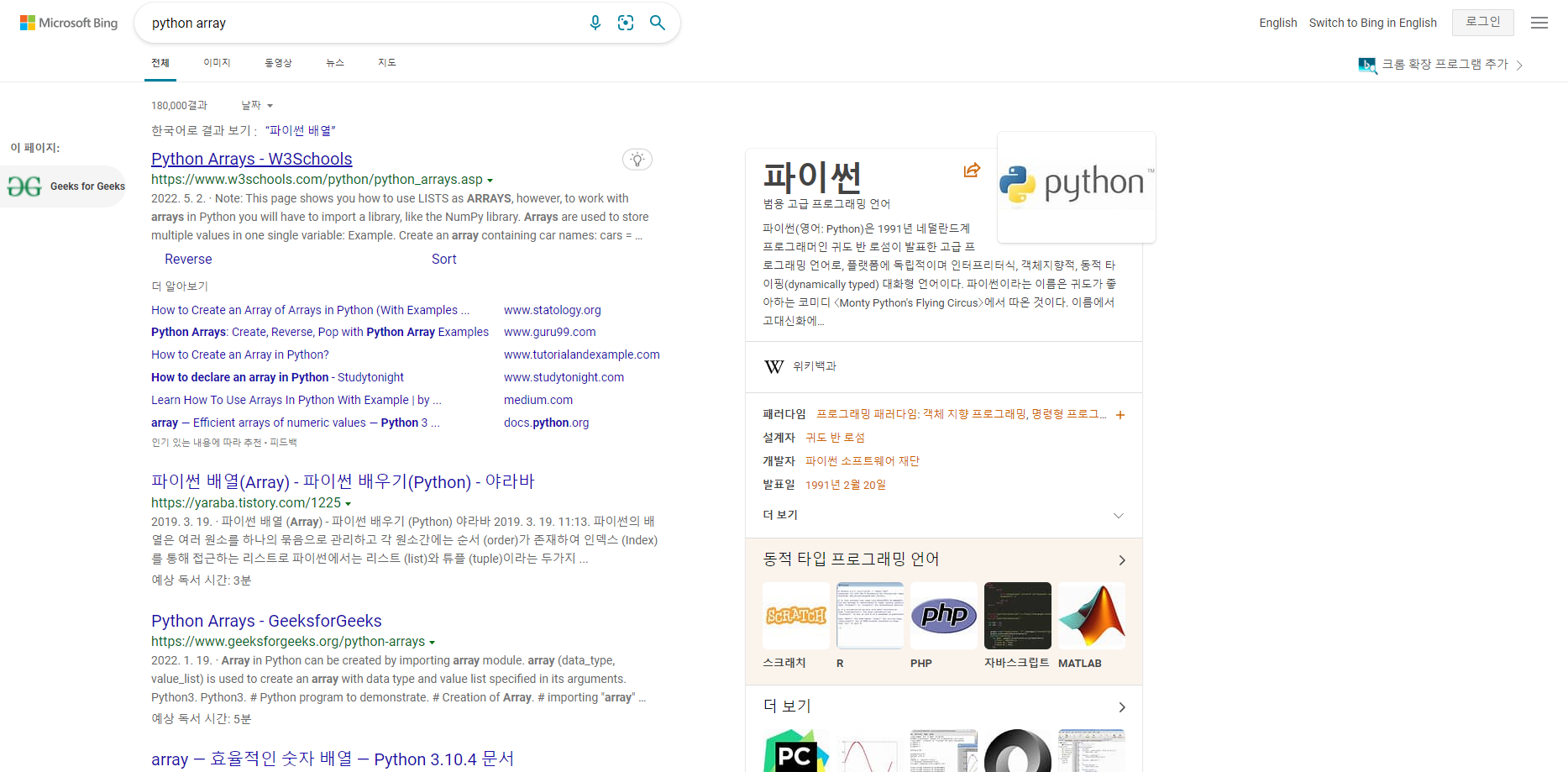This screenshot has width=1568, height=772.
Task: Select the 전체 tab
Action: [160, 63]
